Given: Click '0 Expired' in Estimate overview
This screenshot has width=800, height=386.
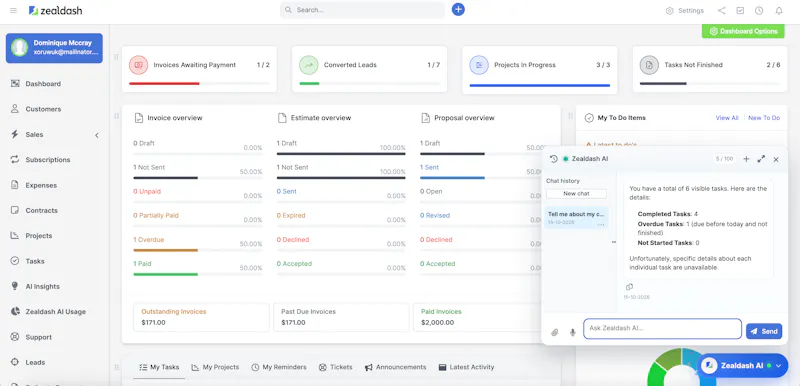Looking at the screenshot, I should coord(291,216).
